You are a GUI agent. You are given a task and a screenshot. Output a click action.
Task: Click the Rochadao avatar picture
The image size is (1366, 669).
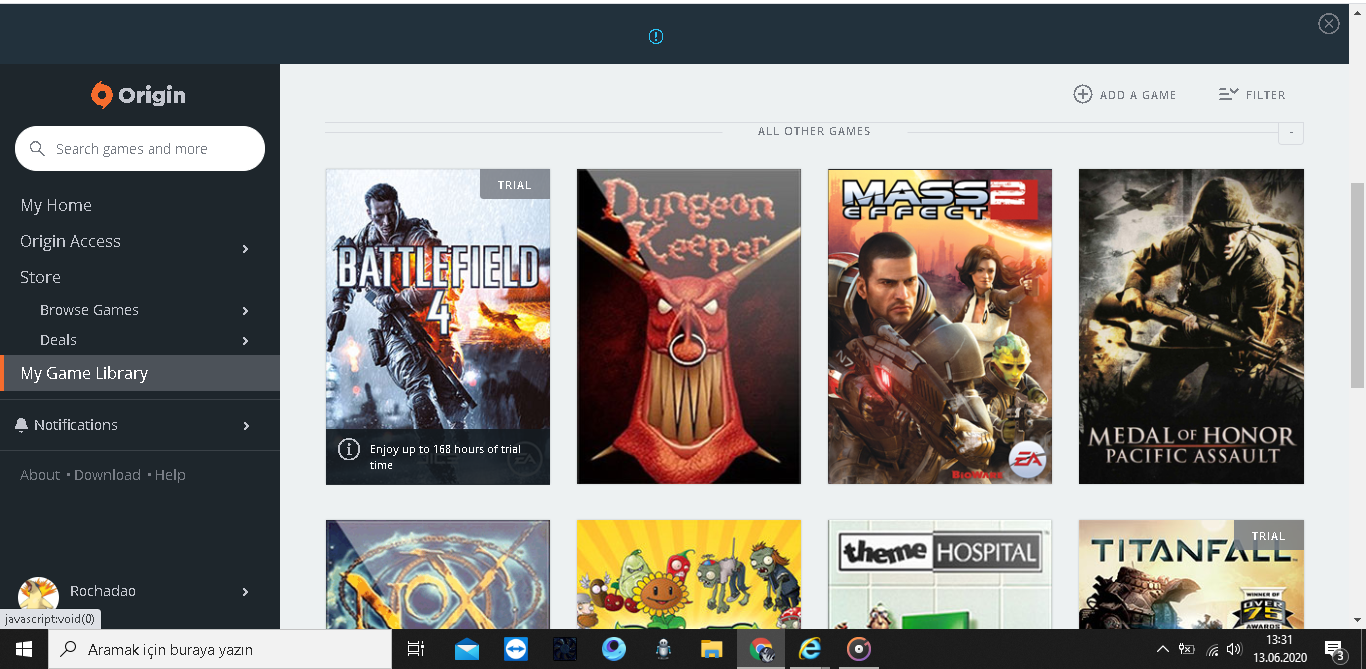coord(38,596)
